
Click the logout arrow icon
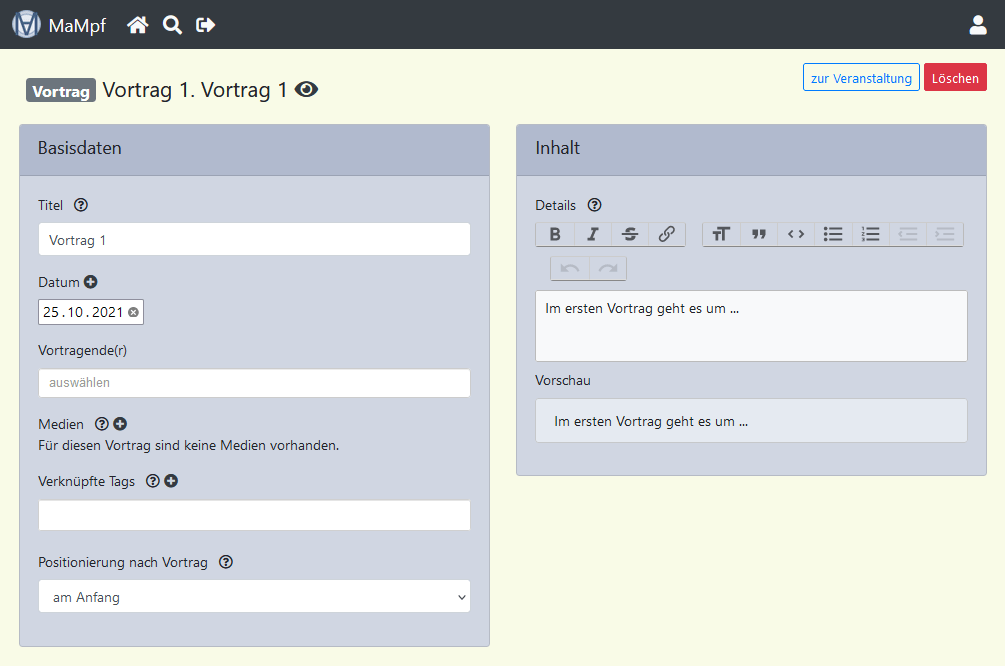(206, 25)
